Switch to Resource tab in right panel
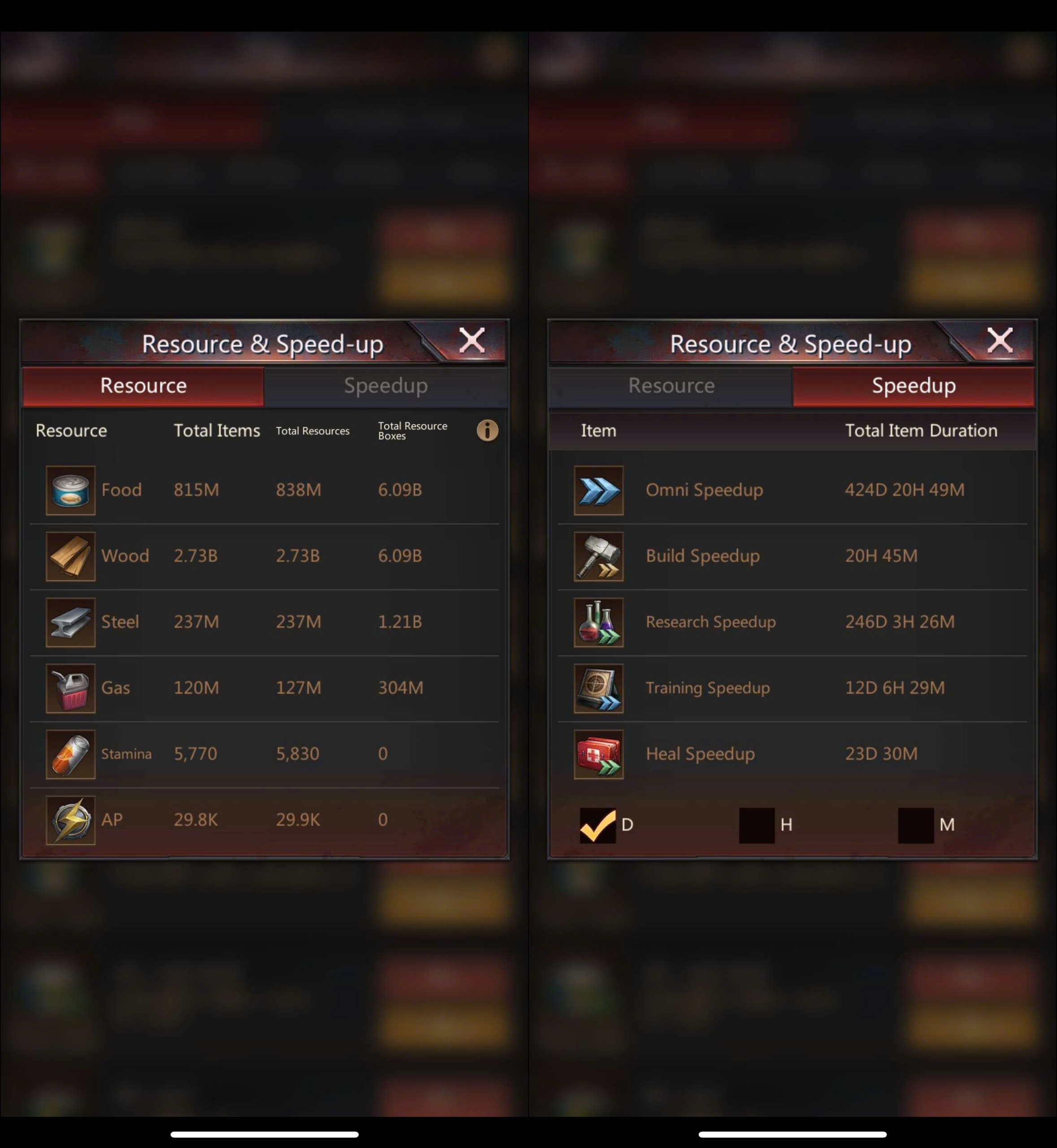The height and width of the screenshot is (1148, 1057). [671, 386]
